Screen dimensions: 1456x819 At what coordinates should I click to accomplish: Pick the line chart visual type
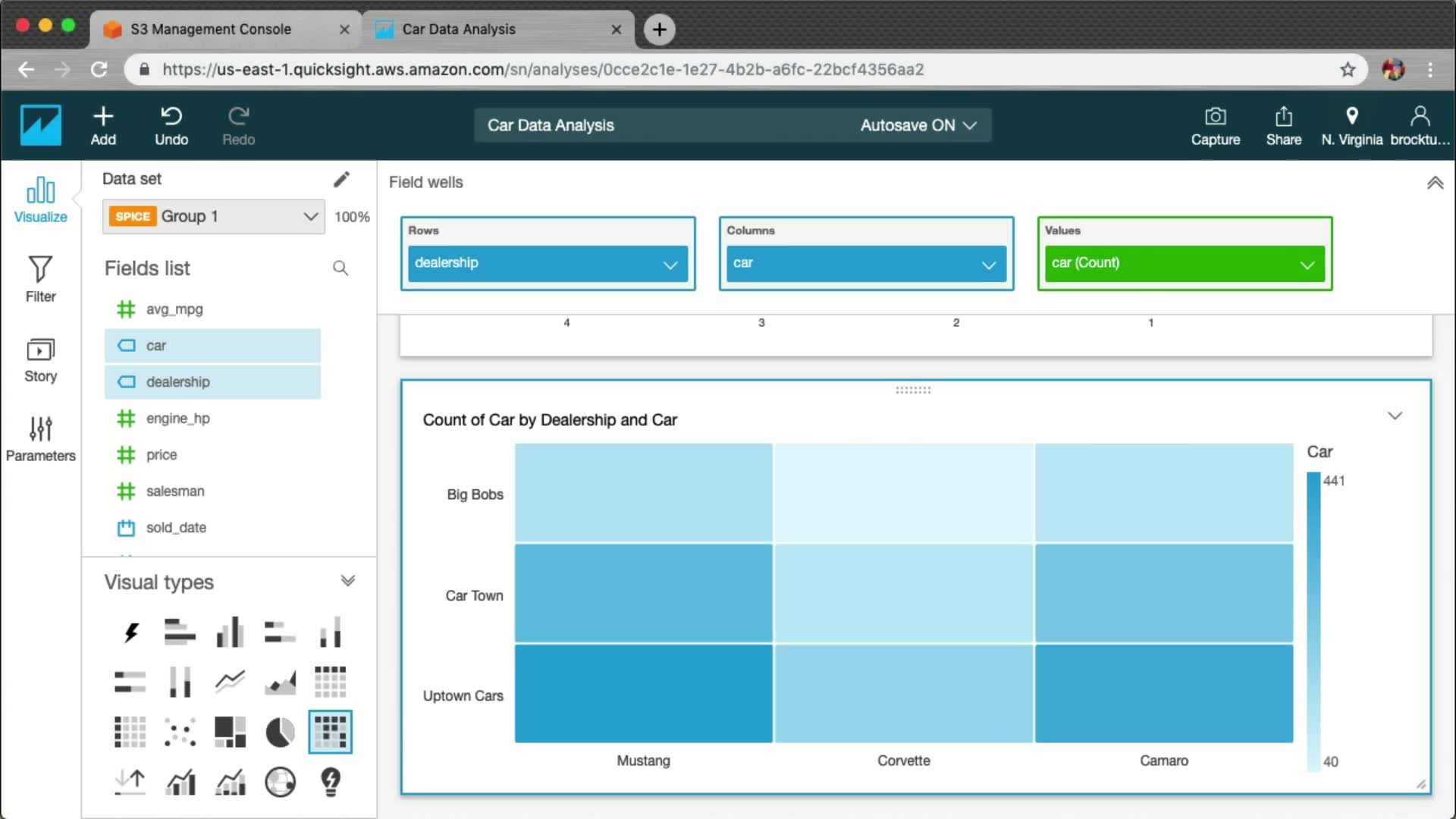[x=230, y=682]
